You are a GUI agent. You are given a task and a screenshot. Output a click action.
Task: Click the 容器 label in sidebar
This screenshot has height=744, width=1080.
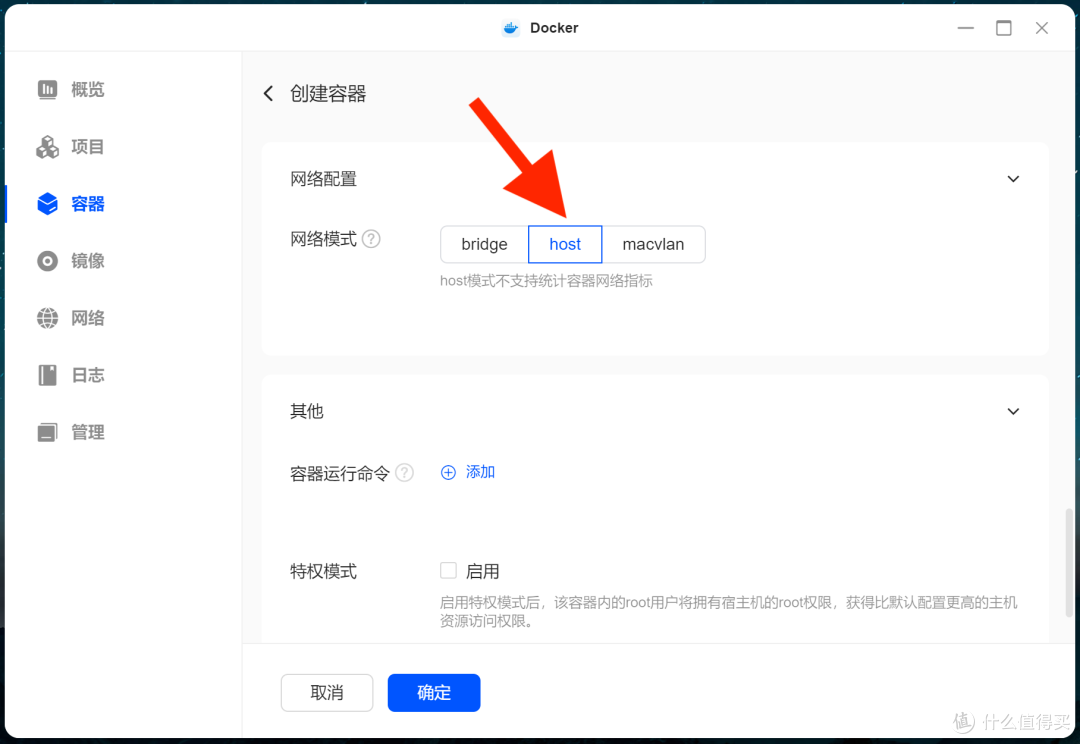click(x=87, y=204)
